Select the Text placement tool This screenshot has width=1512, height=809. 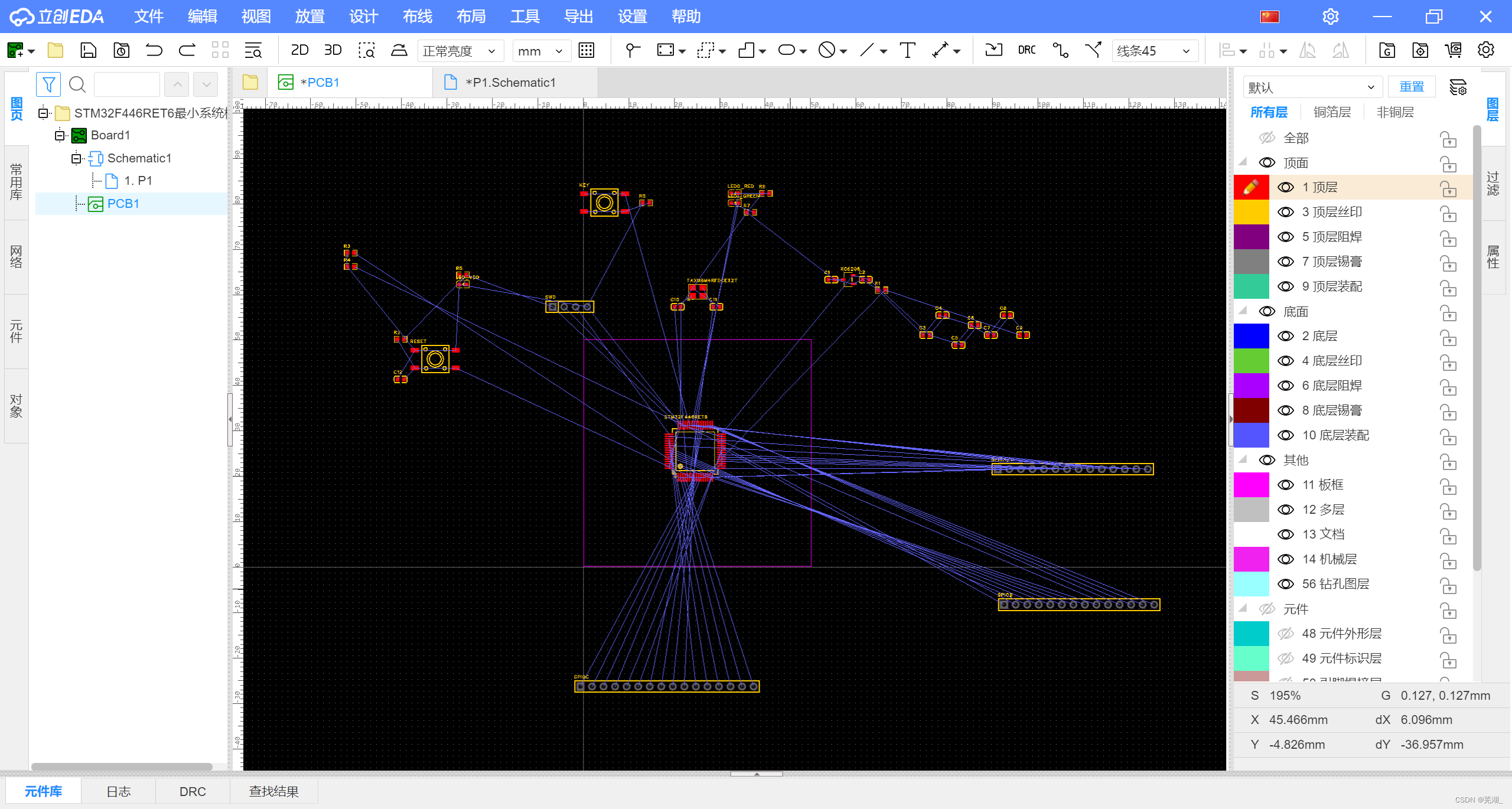point(907,50)
